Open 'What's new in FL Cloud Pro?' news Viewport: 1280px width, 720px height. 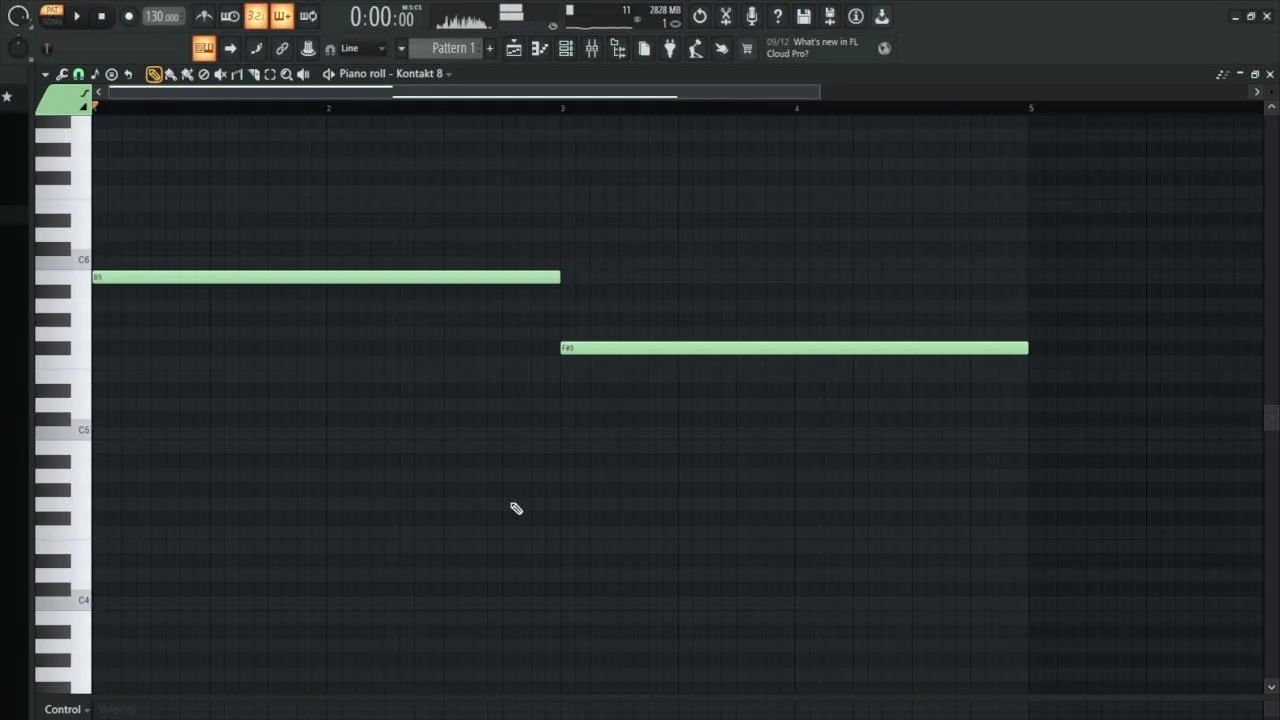pos(812,48)
